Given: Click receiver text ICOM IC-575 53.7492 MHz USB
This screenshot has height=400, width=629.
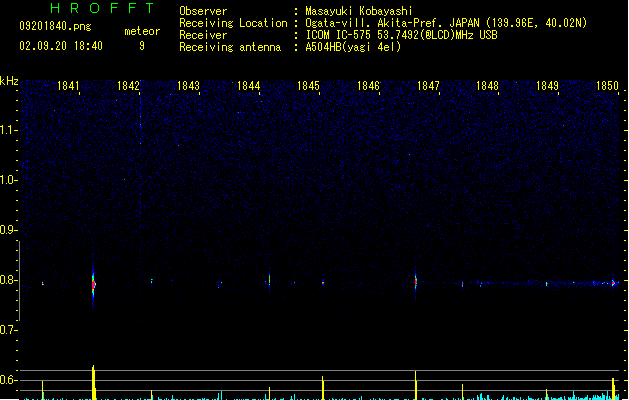Looking at the screenshot, I should coord(401,35).
